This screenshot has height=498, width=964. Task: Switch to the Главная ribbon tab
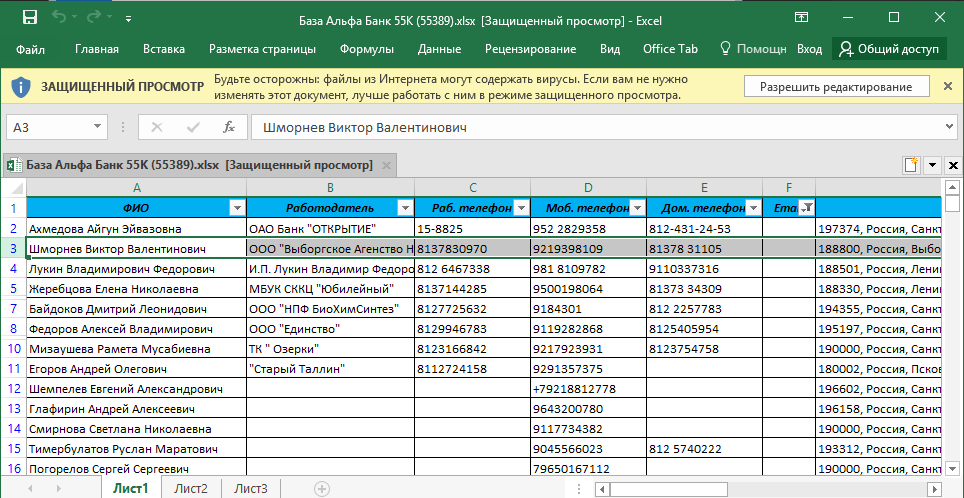click(97, 49)
